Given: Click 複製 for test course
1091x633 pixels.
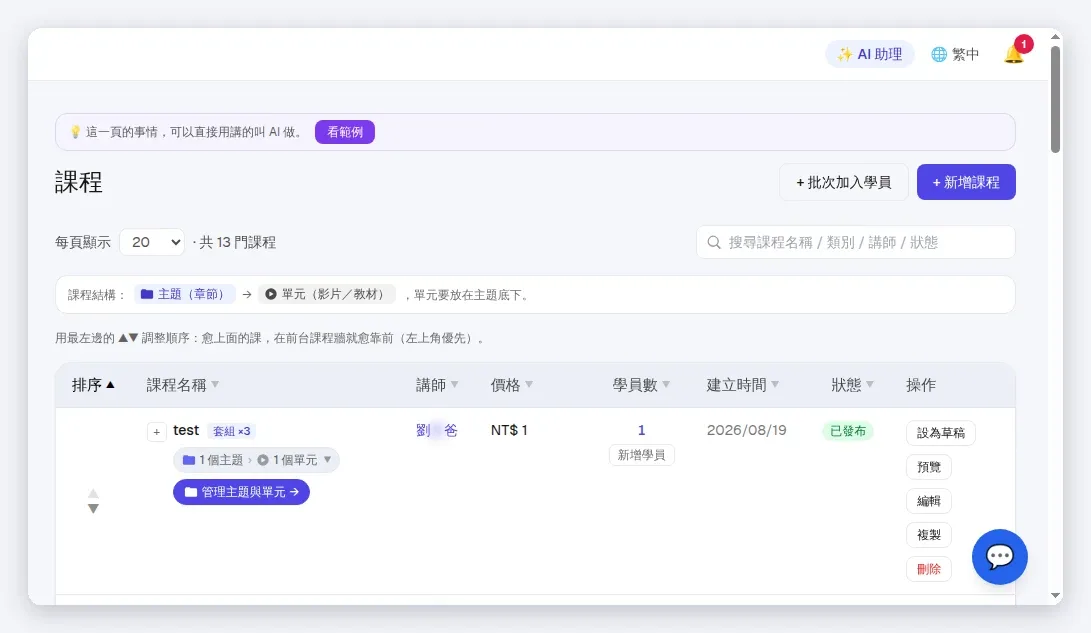Looking at the screenshot, I should [x=929, y=535].
